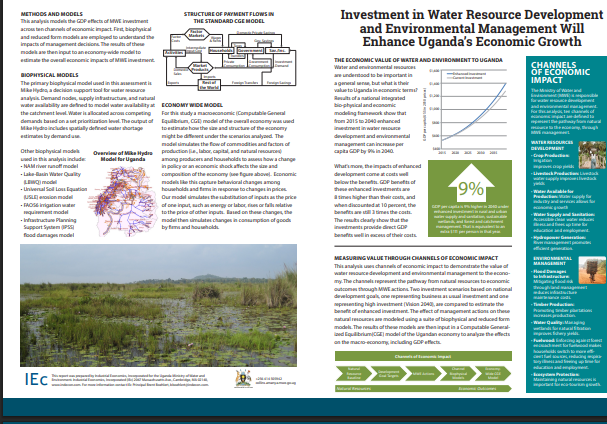Click the Uganda coat of arms emblem
This screenshot has width=607, height=424.
click(x=243, y=379)
